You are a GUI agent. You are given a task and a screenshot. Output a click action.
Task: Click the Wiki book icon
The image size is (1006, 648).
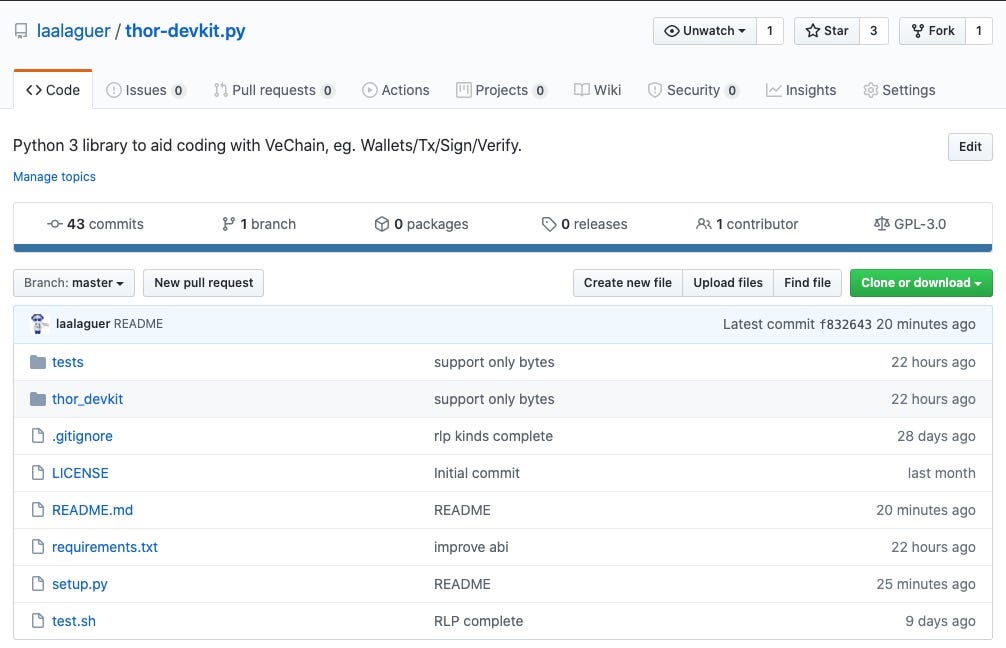581,90
